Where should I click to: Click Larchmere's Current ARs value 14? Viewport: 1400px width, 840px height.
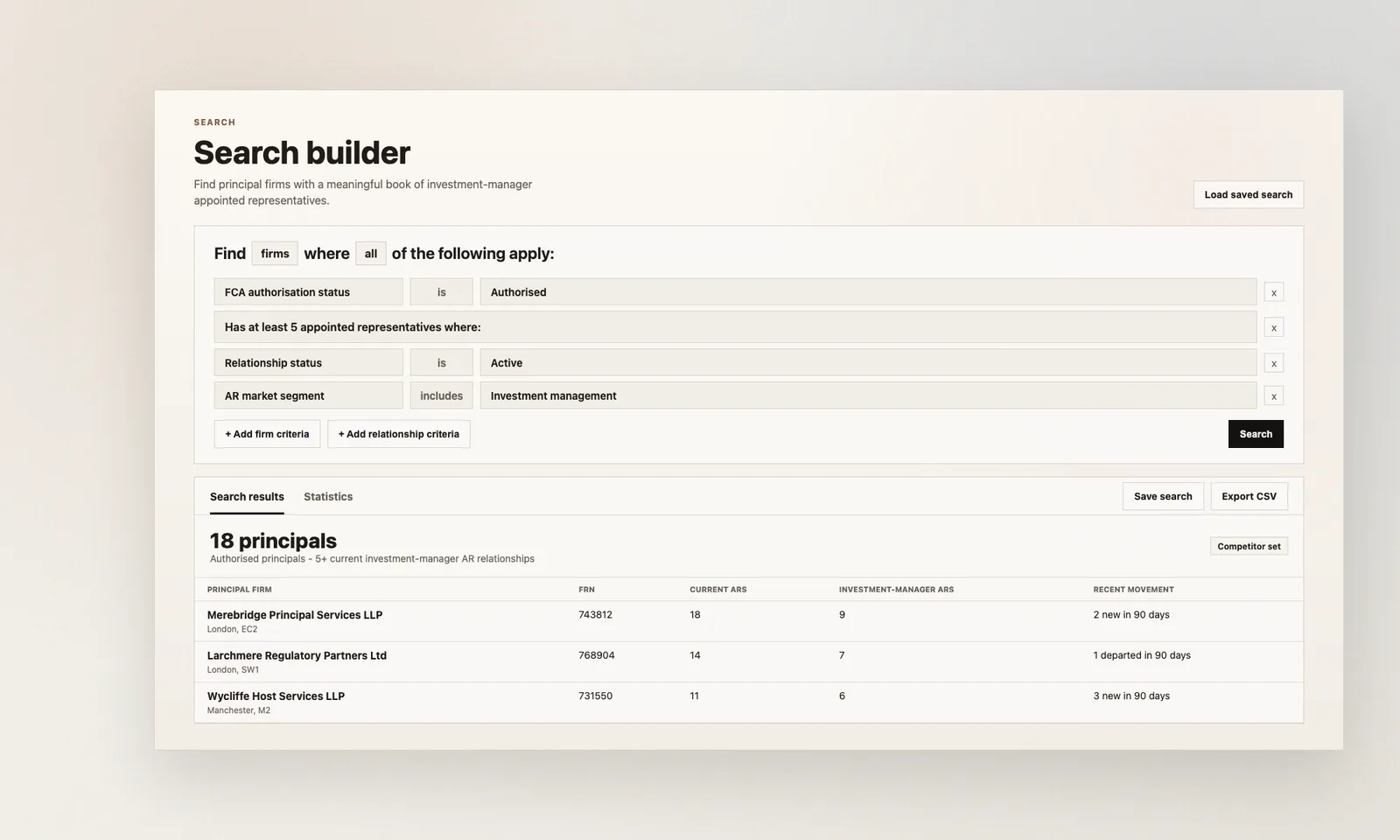pyautogui.click(x=695, y=655)
